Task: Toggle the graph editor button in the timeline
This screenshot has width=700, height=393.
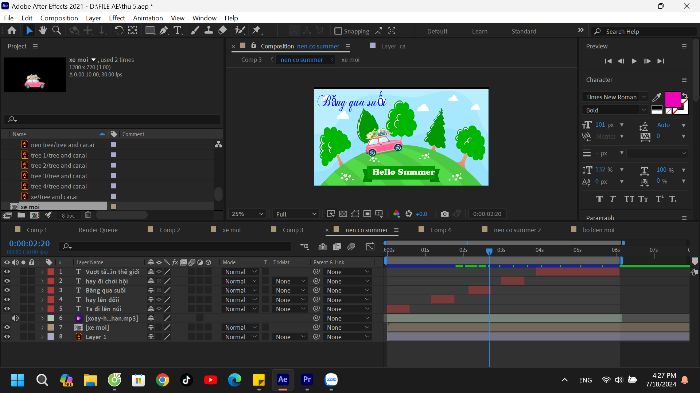Action: pos(370,246)
